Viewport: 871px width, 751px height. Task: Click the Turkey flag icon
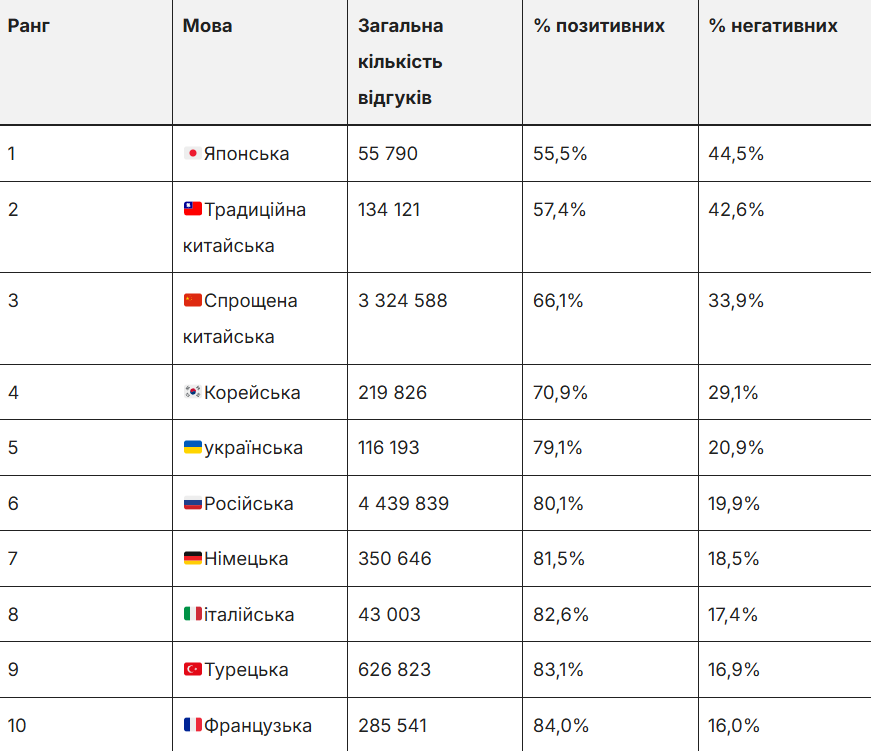(x=192, y=670)
